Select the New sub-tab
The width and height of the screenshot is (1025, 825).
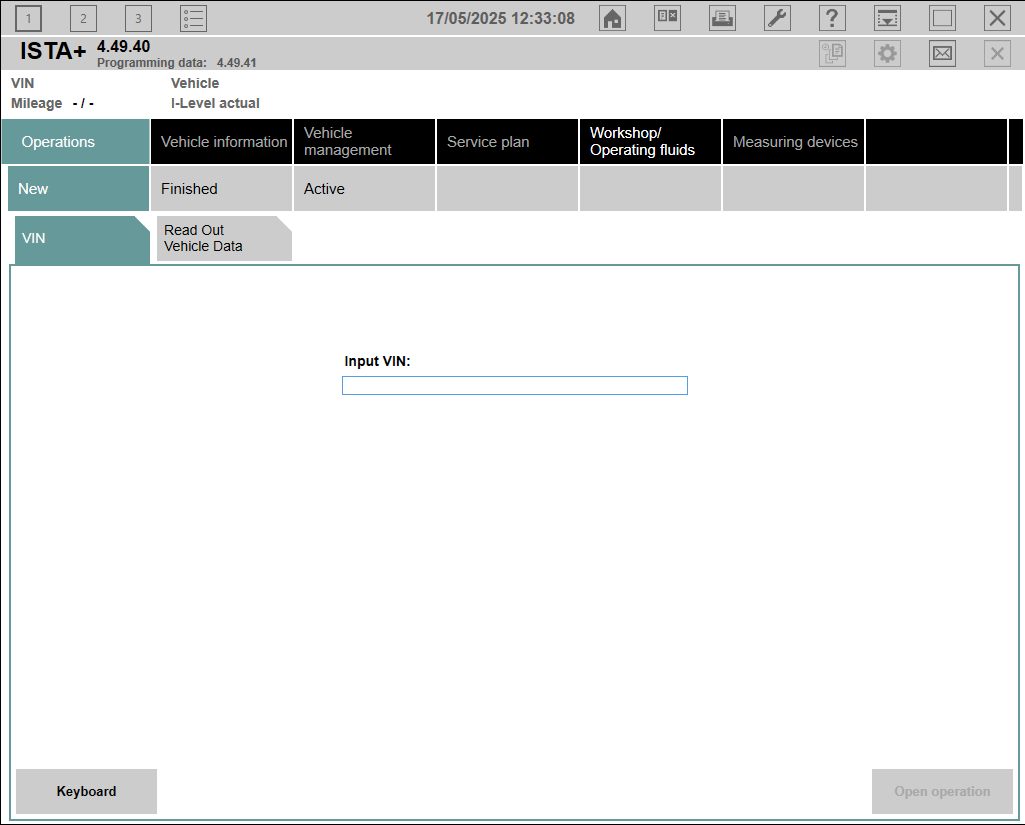[78, 188]
